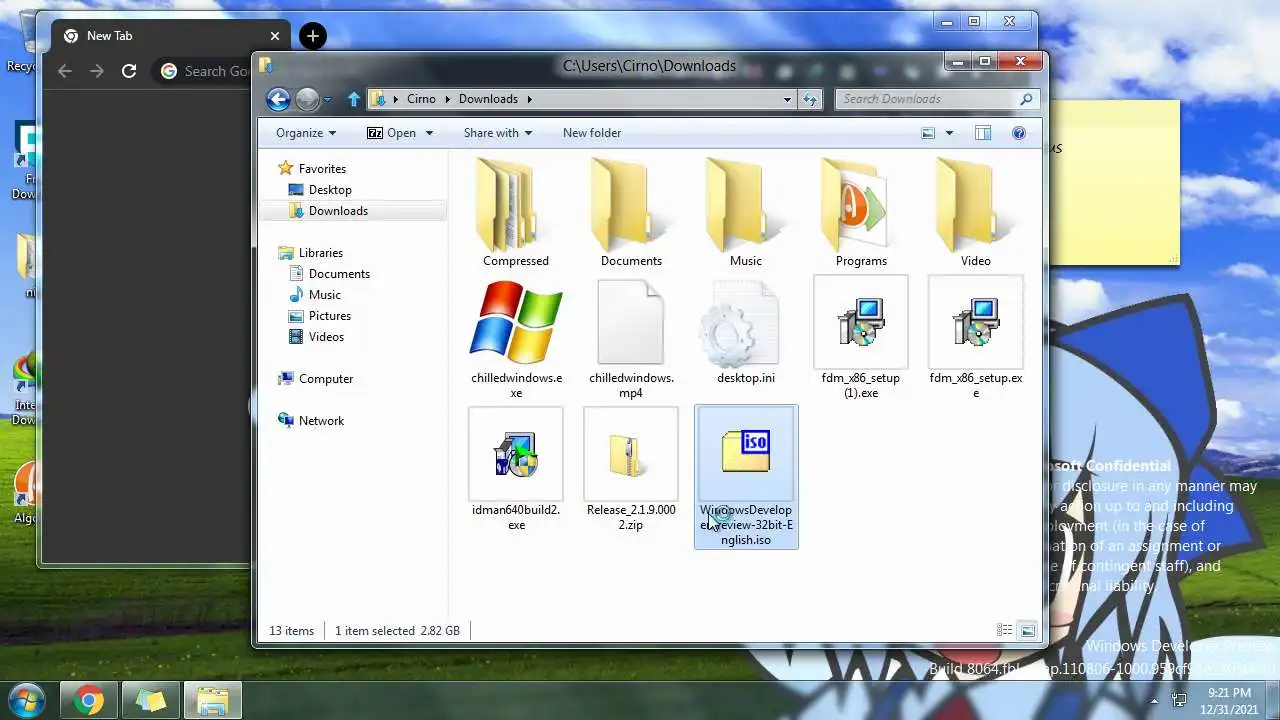Click Cirno in the address breadcrumb

click(421, 99)
